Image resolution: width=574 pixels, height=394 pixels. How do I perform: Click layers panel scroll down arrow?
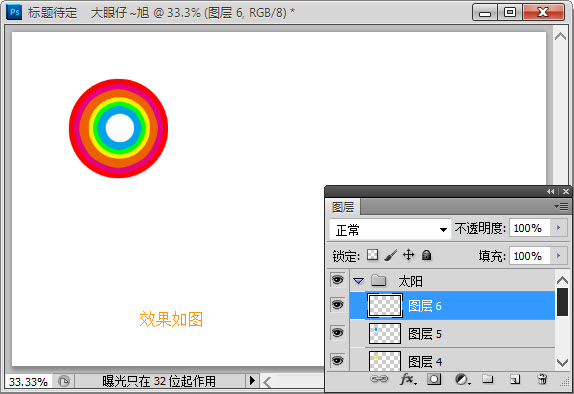562,363
